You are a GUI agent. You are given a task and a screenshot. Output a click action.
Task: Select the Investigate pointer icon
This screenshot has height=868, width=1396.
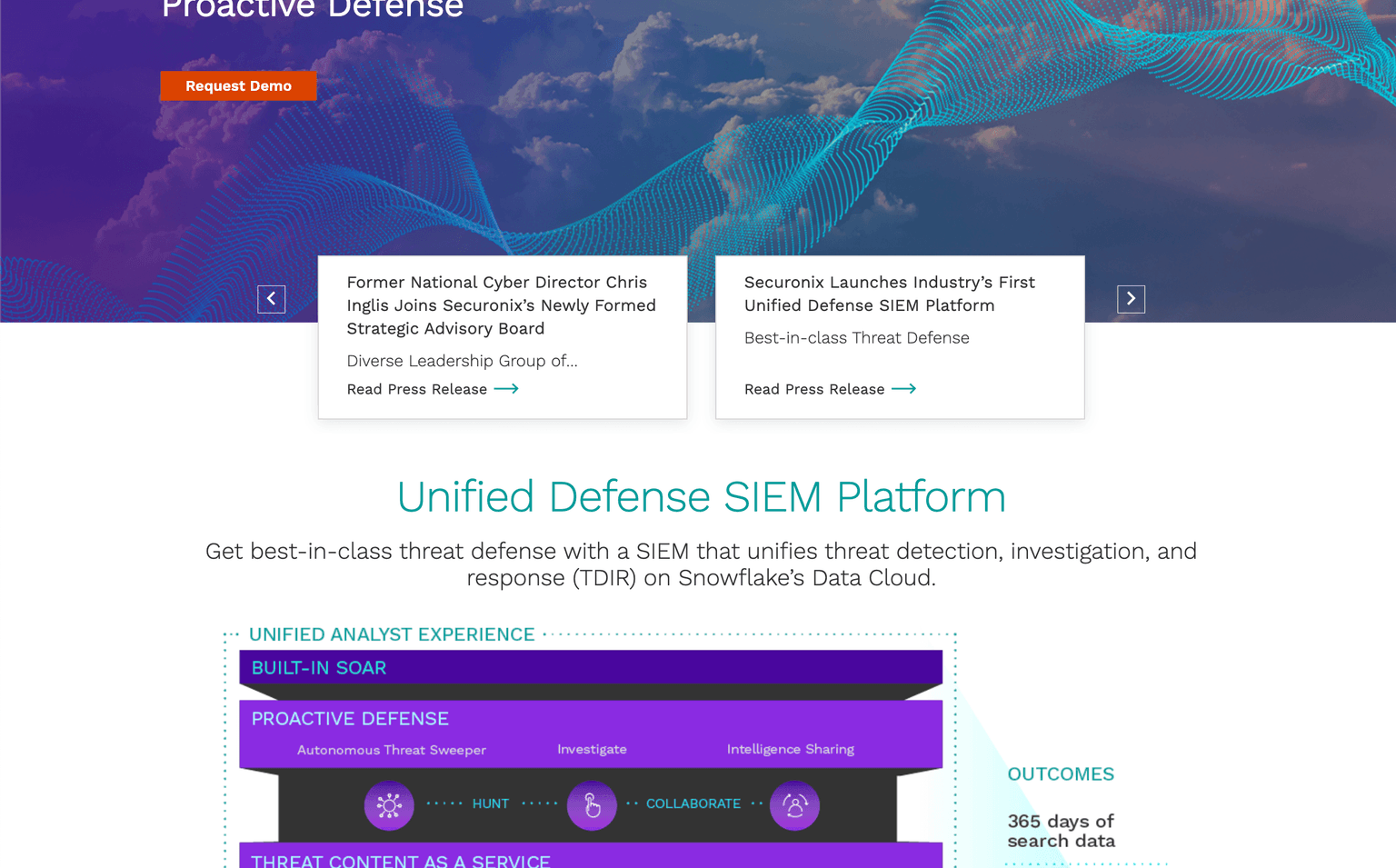point(592,805)
